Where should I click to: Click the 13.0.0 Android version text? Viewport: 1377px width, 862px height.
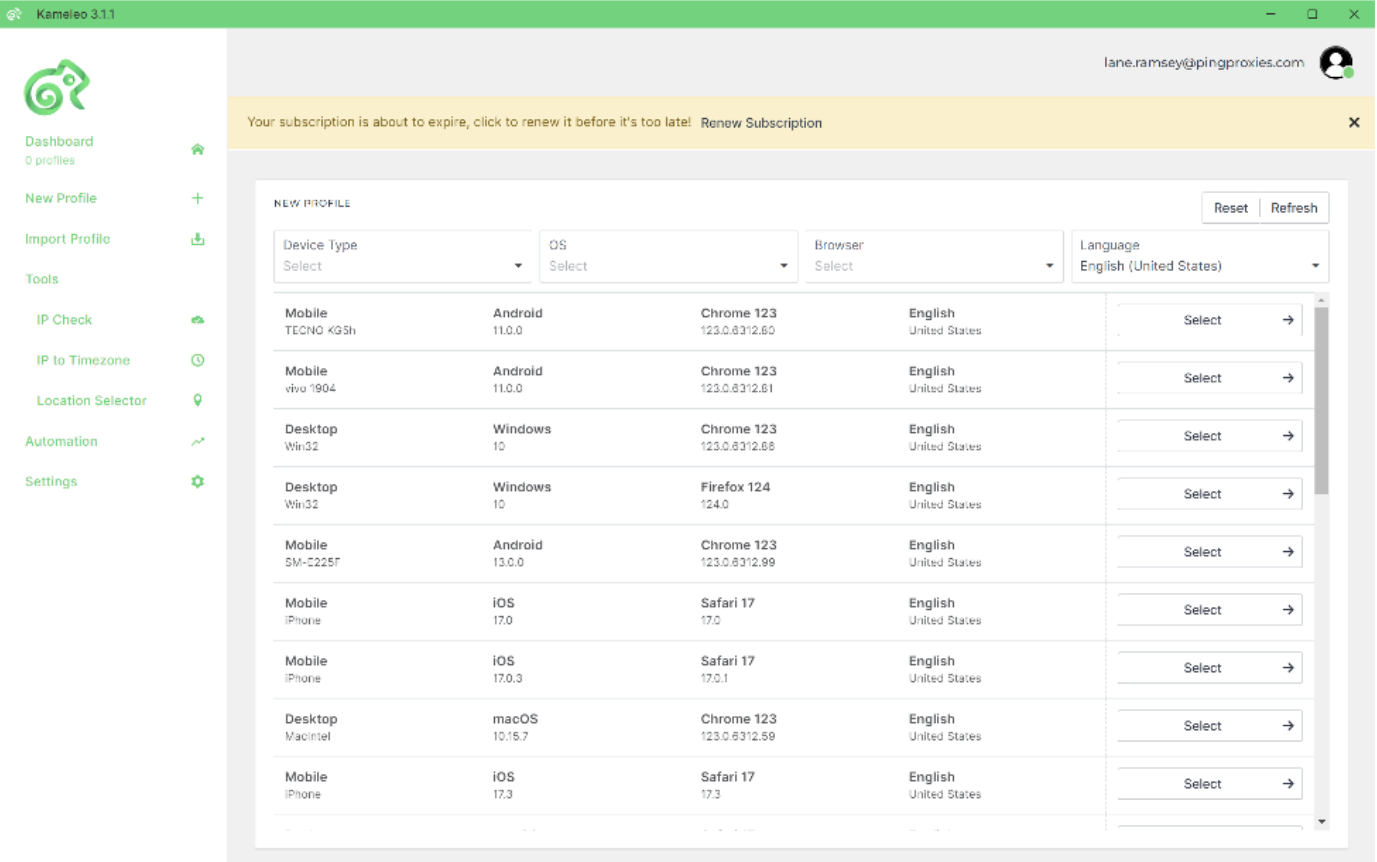coord(509,562)
